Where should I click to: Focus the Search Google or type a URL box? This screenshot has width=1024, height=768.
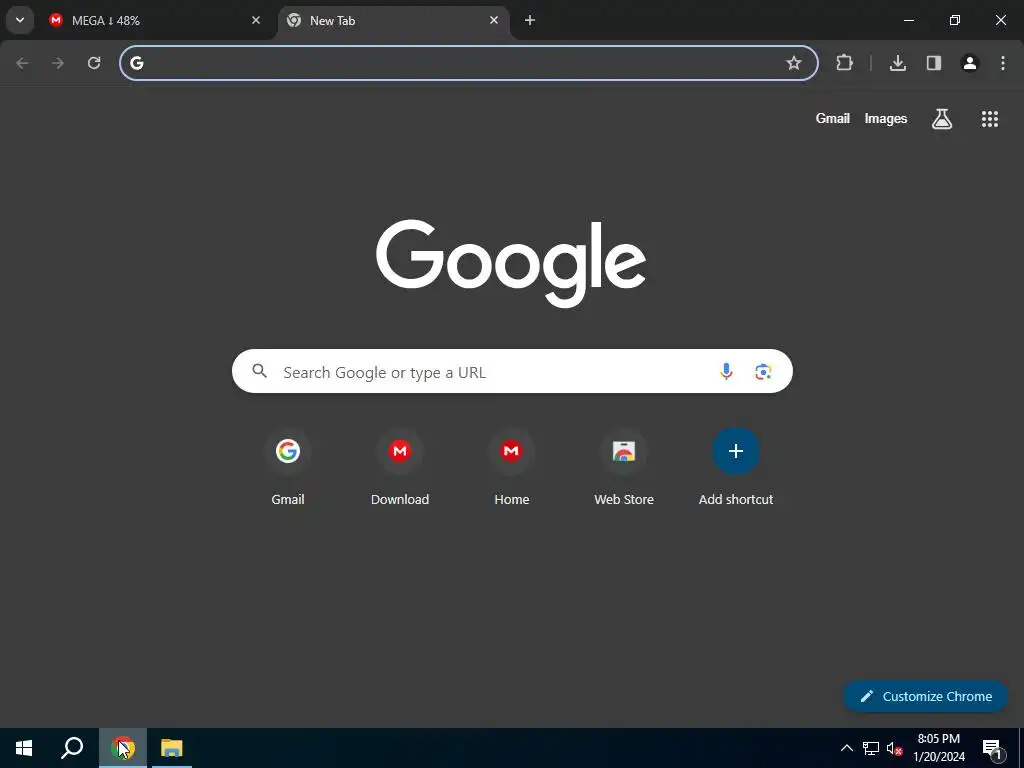pos(513,372)
